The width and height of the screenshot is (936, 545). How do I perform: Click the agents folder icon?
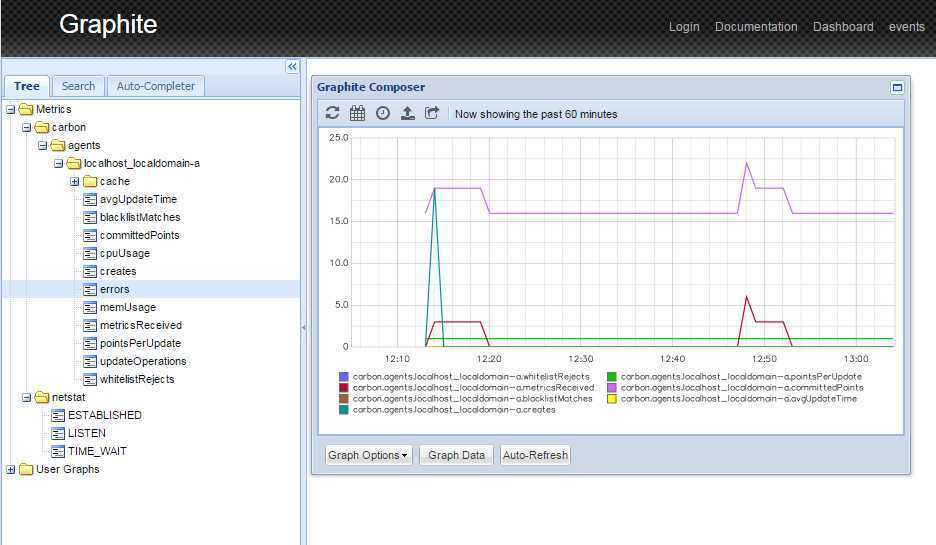click(58, 145)
